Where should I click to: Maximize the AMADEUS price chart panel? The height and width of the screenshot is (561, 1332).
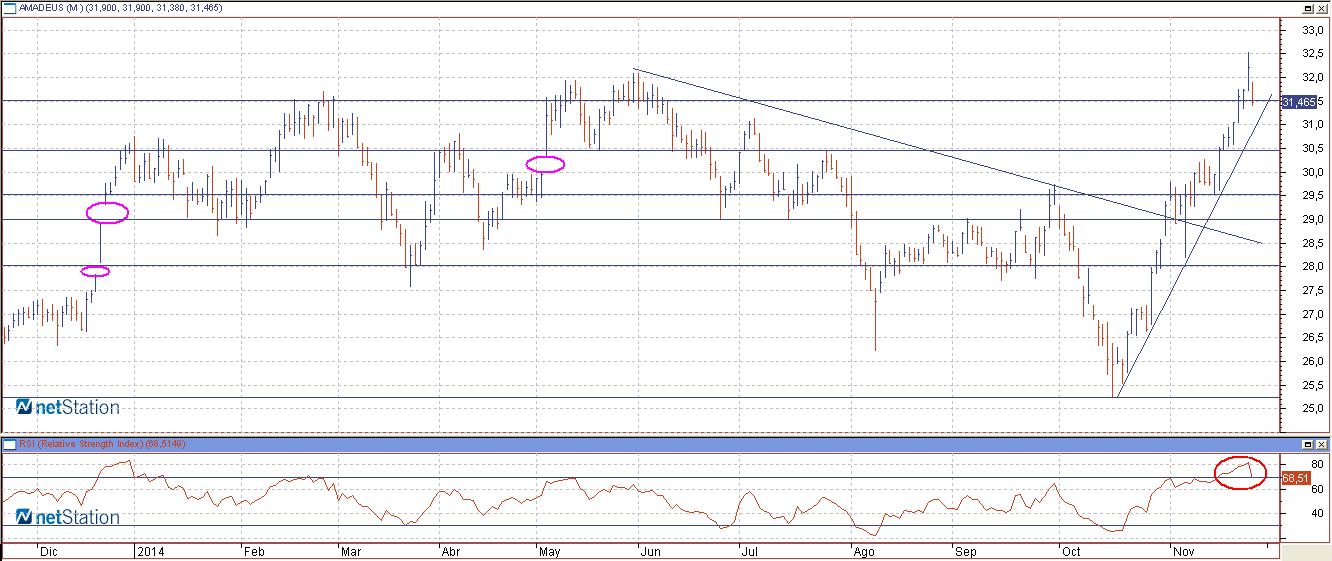(1307, 7)
